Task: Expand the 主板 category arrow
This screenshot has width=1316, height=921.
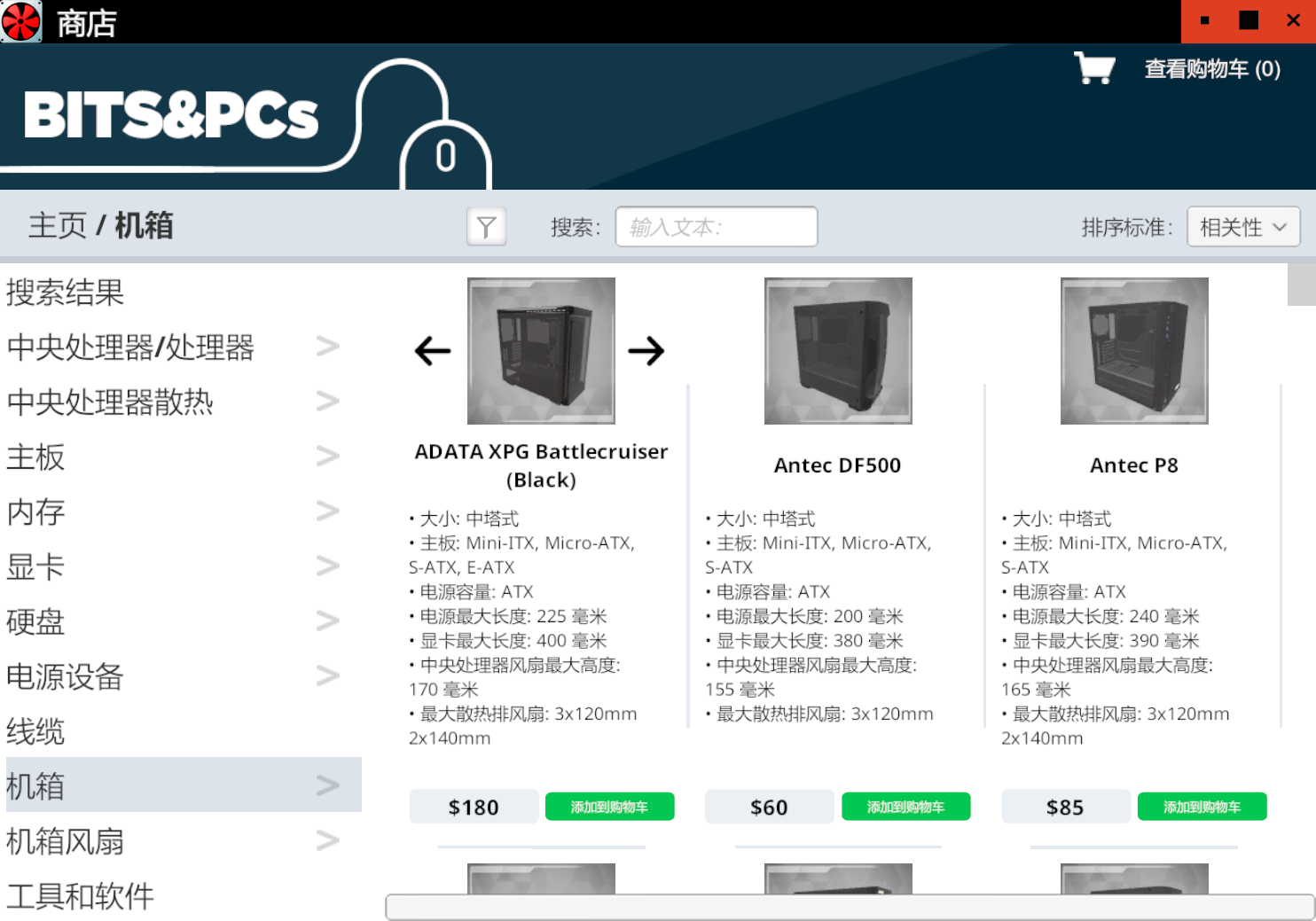Action: tap(328, 457)
